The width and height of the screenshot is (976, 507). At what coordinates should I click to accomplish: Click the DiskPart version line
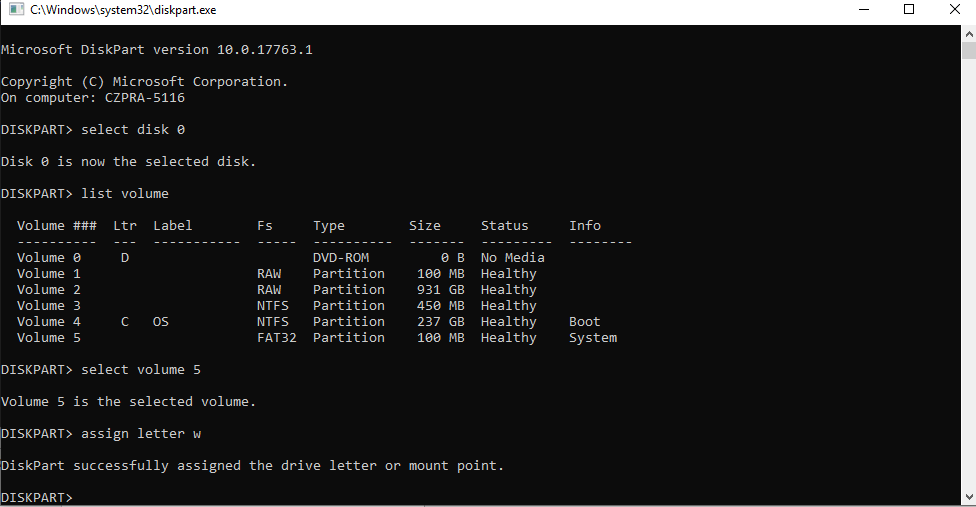point(157,50)
